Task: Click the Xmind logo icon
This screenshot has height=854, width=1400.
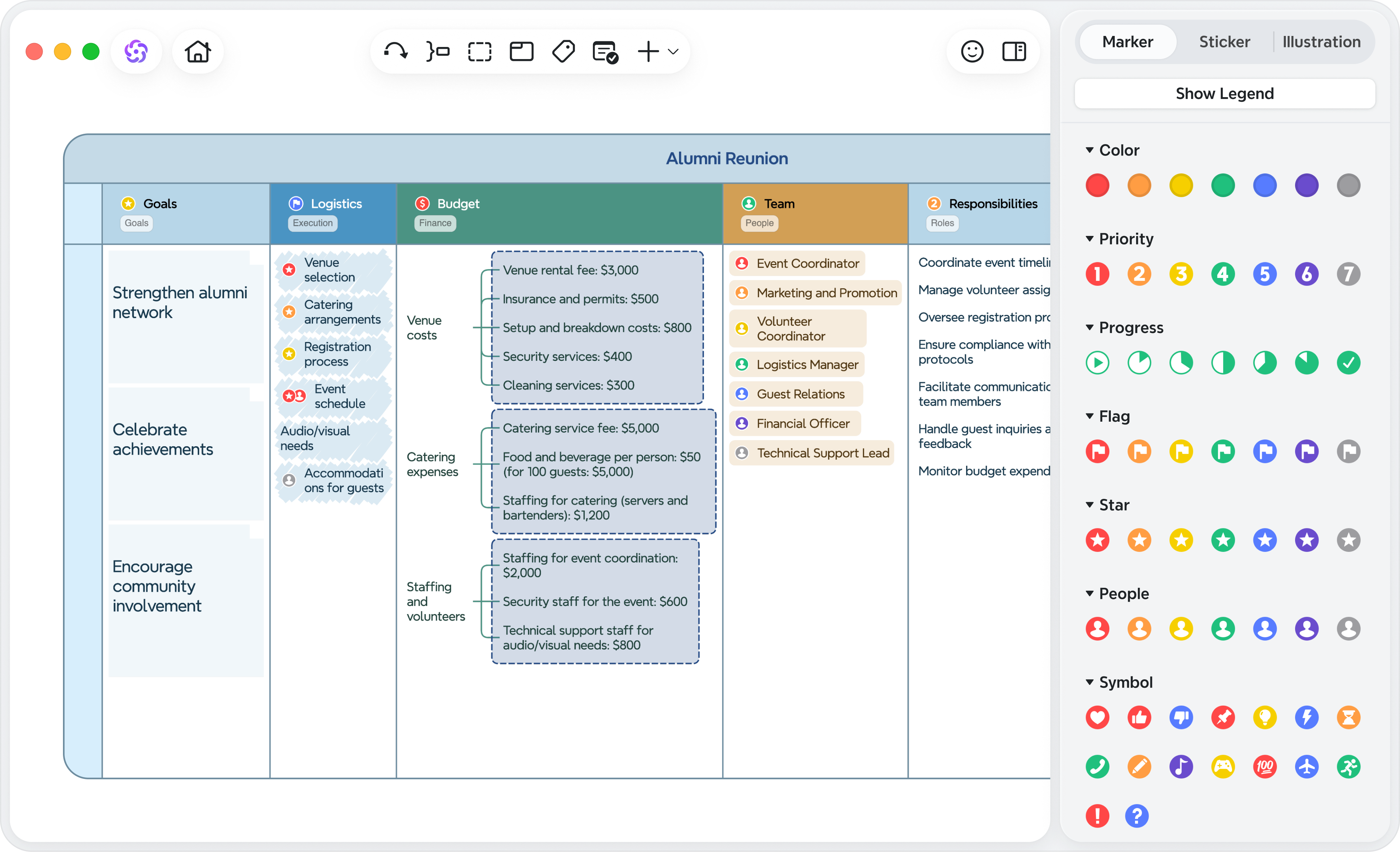Action: click(x=136, y=52)
